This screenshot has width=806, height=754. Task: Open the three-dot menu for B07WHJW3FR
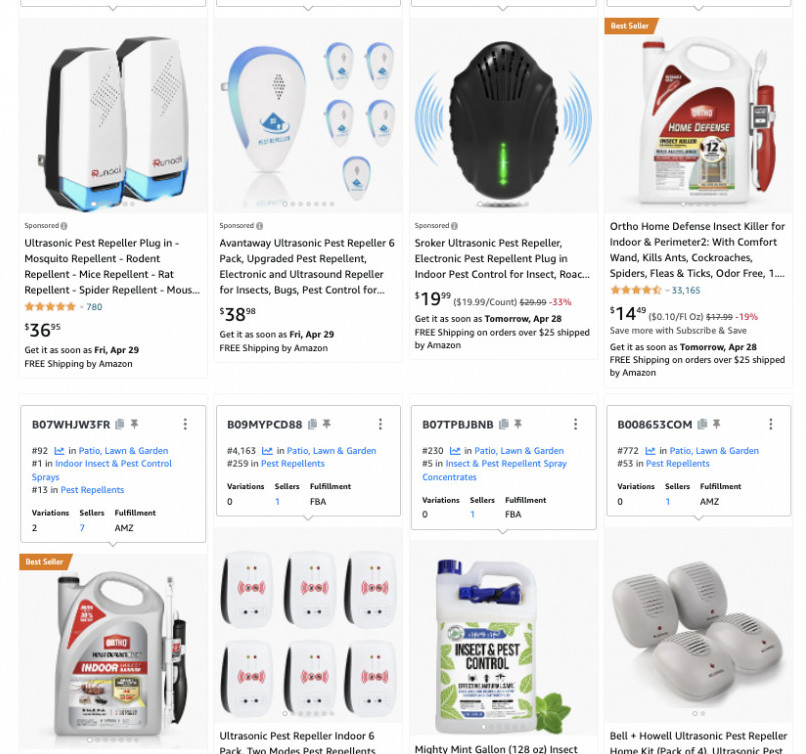click(x=185, y=424)
